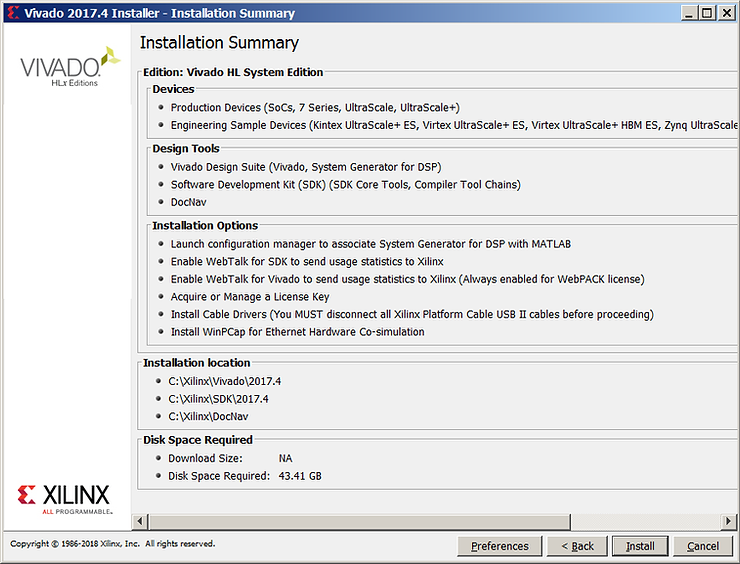Click Acquire or Manage a License Key
The image size is (740, 564).
pos(250,297)
